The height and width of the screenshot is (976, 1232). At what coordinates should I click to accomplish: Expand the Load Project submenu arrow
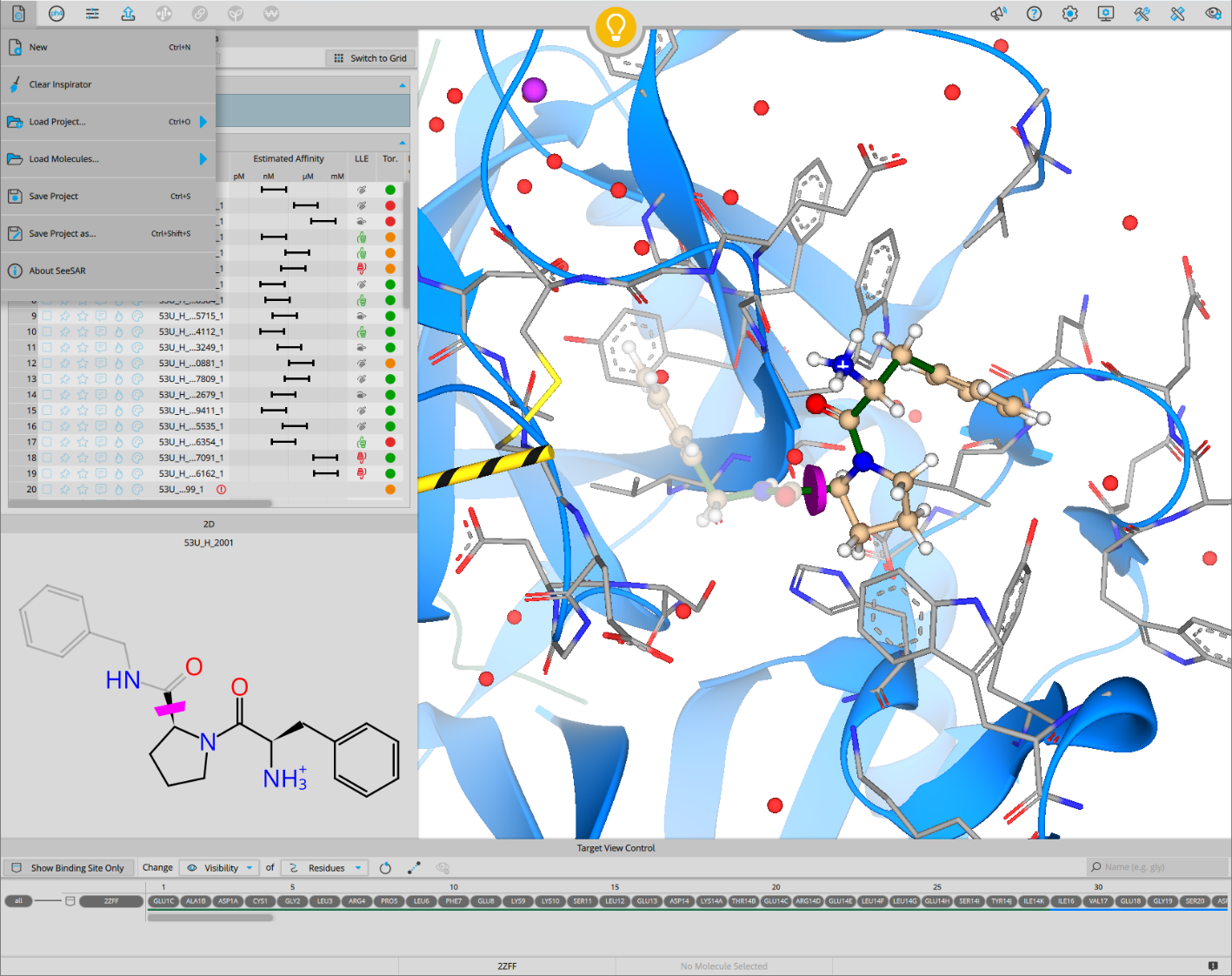tap(203, 122)
